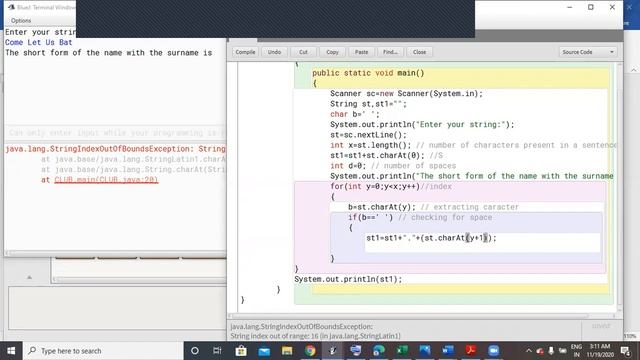This screenshot has height=360, width=640.
Task: Open Zoom from taskbar
Action: click(493, 351)
